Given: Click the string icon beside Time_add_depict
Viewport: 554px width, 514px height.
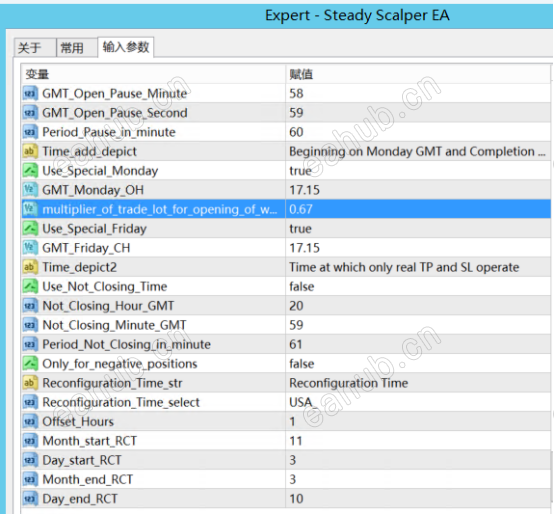Looking at the screenshot, I should tap(30, 152).
